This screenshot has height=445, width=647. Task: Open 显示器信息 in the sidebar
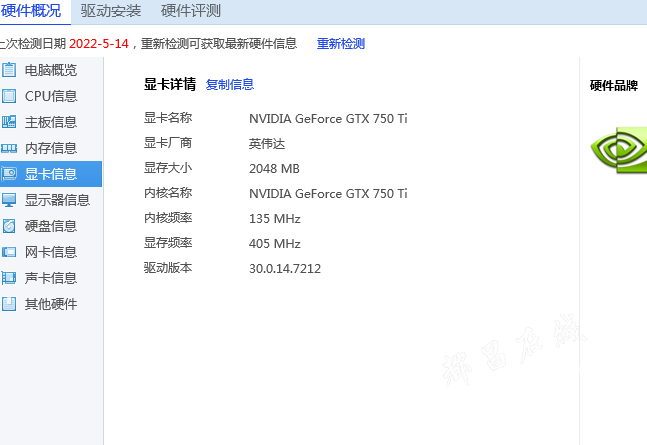pos(51,200)
